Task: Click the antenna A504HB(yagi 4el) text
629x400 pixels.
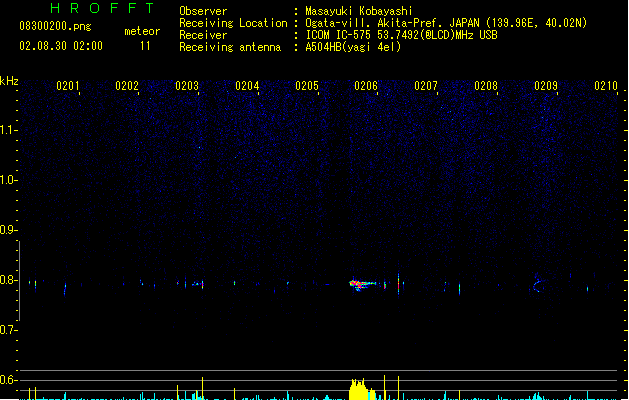Action: tap(353, 47)
